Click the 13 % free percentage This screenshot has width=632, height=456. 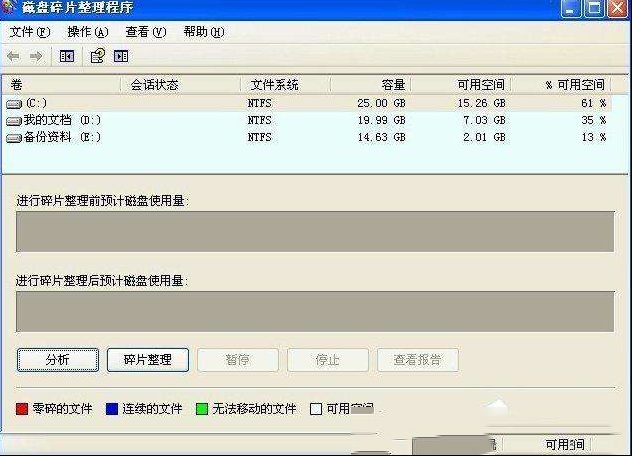(593, 137)
